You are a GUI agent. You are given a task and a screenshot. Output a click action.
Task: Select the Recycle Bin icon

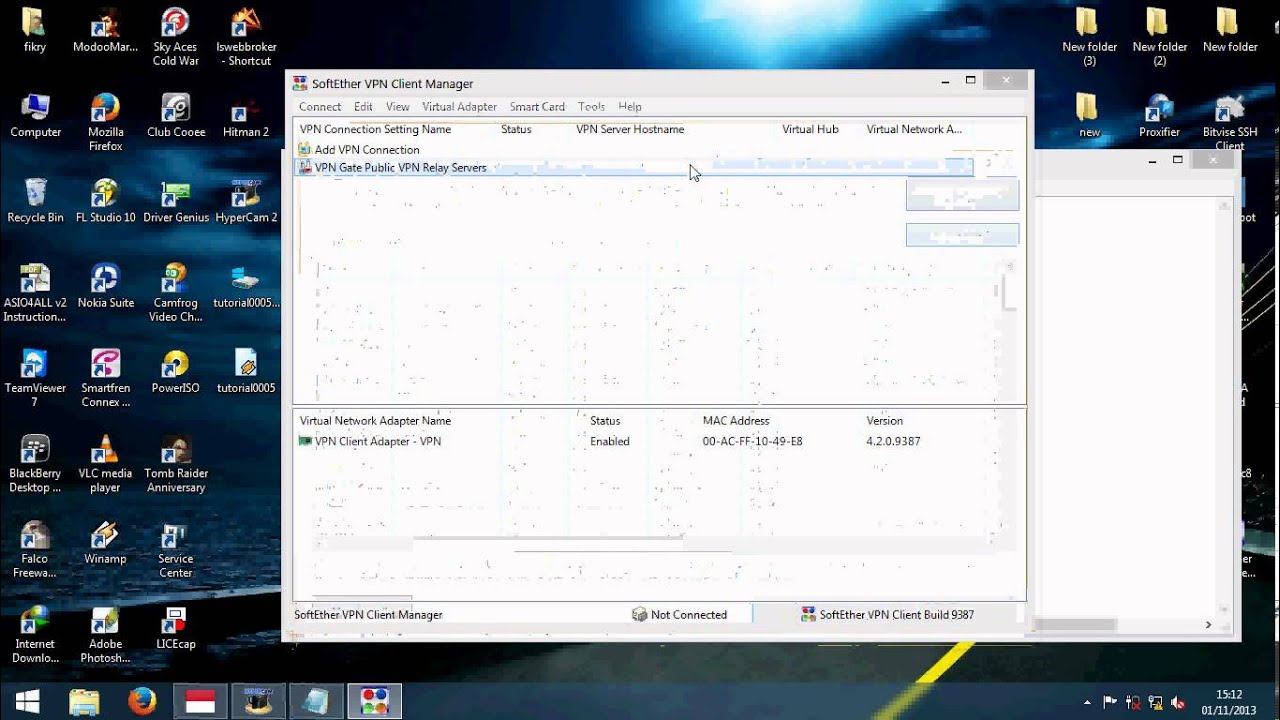click(35, 201)
